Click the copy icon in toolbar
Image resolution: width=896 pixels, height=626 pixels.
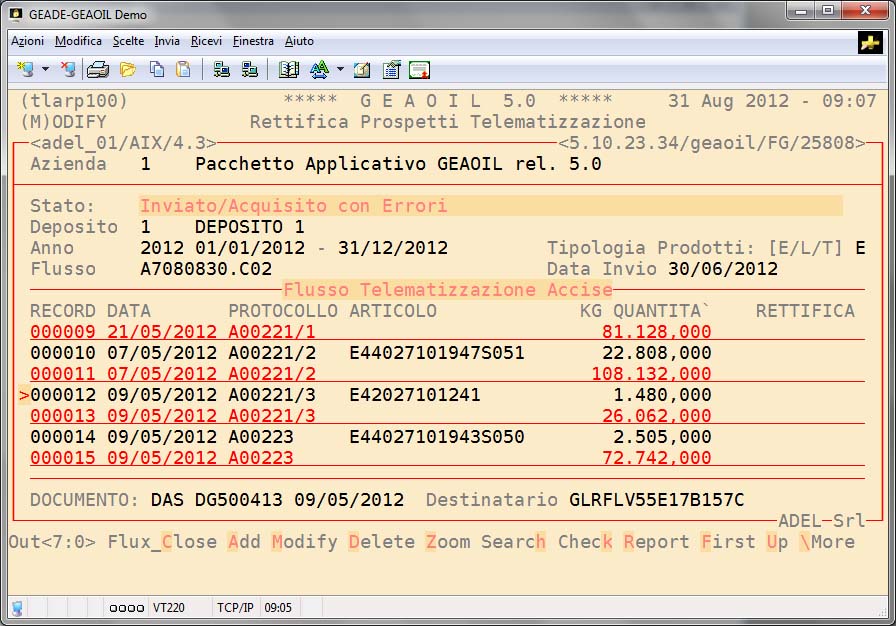pos(157,69)
